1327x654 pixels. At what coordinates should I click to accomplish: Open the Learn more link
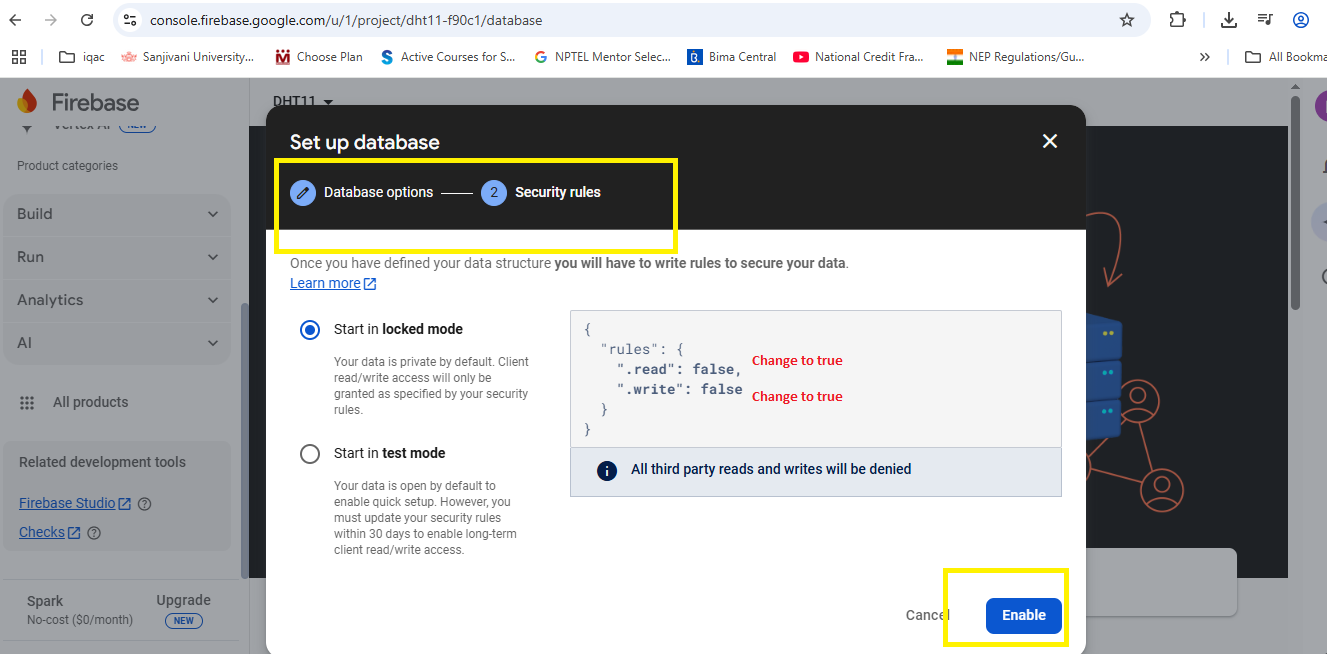point(333,283)
